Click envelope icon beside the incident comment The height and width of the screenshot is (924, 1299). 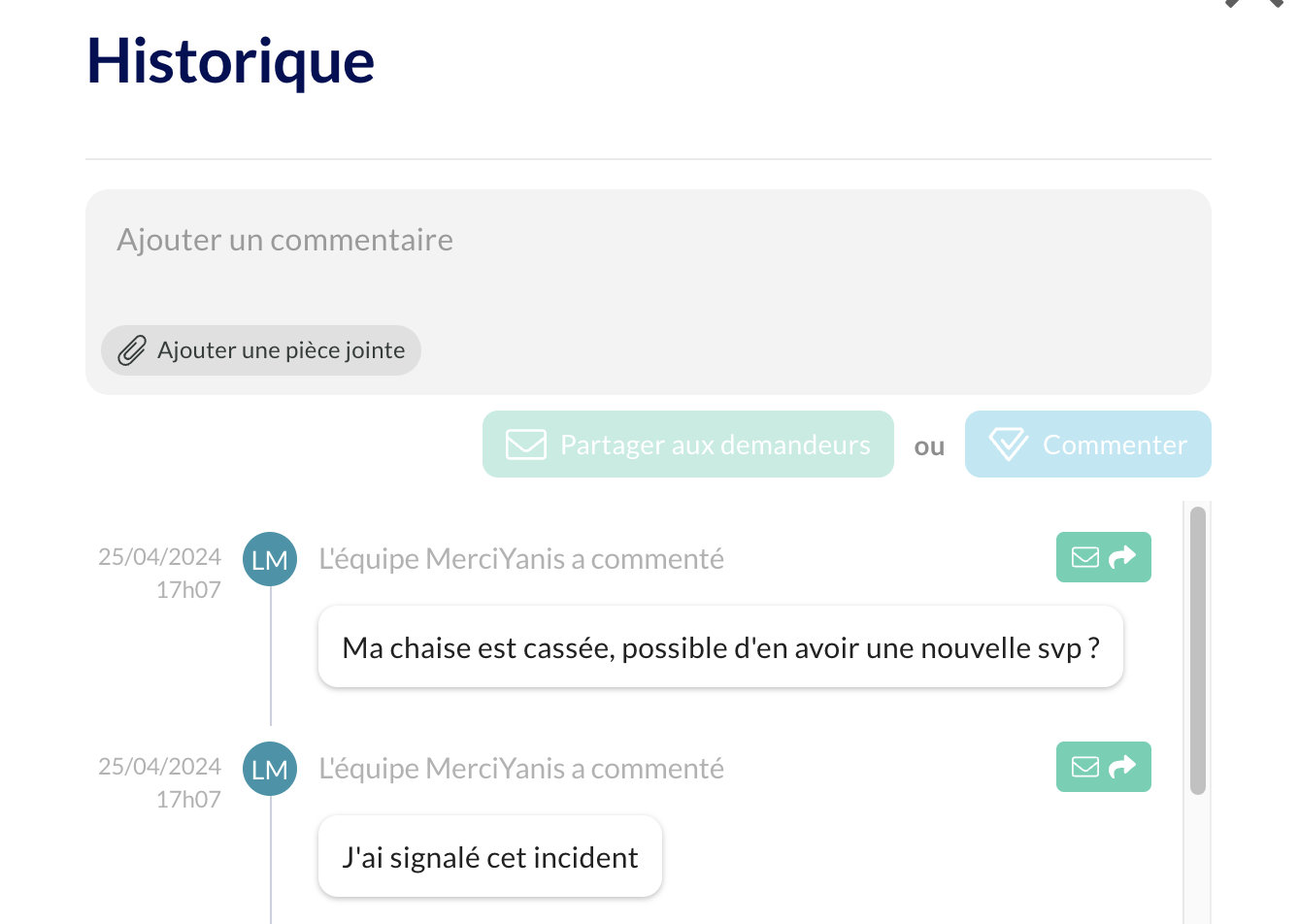click(x=1085, y=767)
